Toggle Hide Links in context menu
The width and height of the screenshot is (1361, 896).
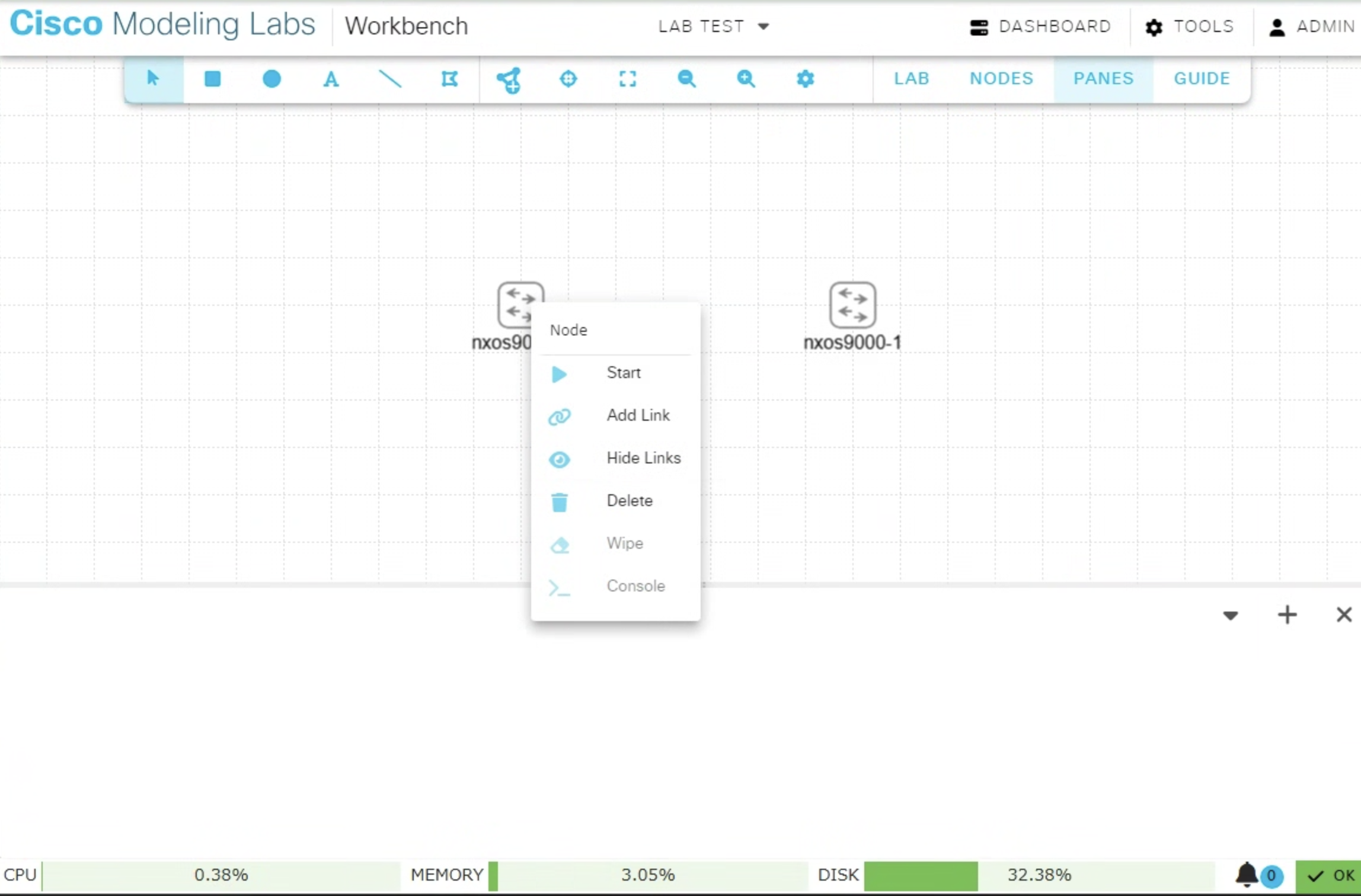point(643,458)
